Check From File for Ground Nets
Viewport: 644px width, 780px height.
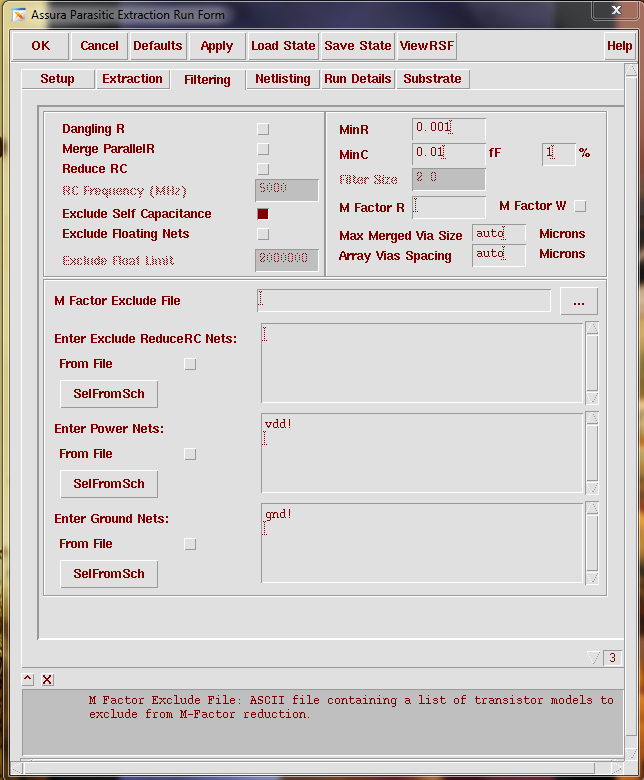click(190, 544)
